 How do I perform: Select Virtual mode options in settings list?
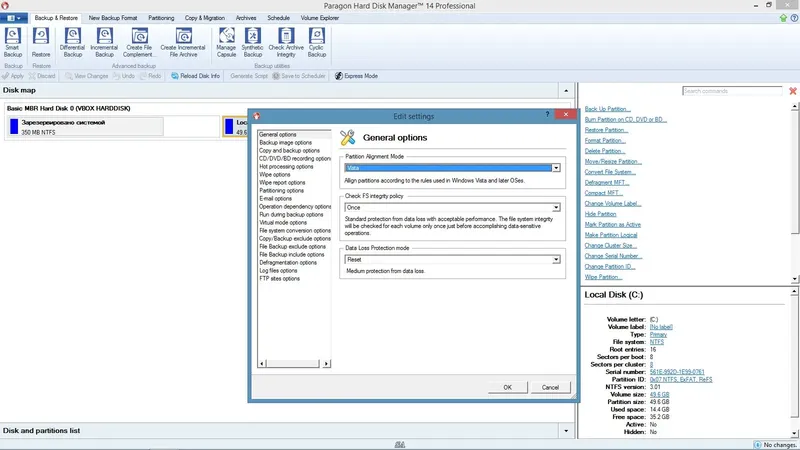pyautogui.click(x=283, y=222)
